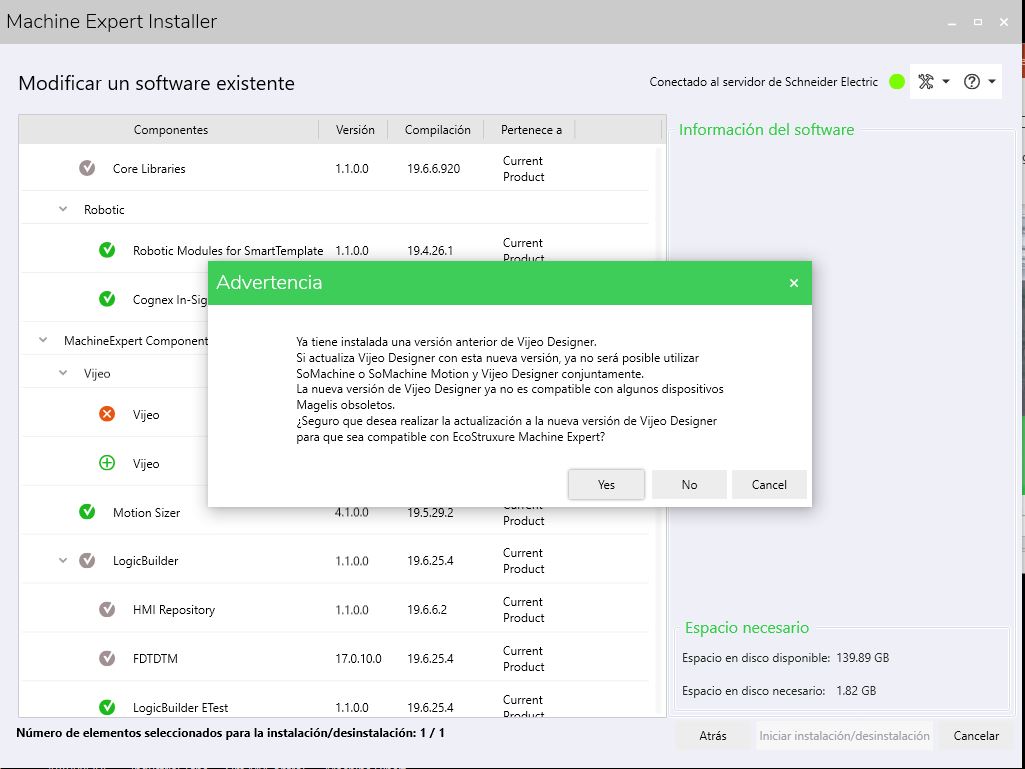The image size is (1025, 769).
Task: Open the help question mark icon
Action: tap(972, 82)
